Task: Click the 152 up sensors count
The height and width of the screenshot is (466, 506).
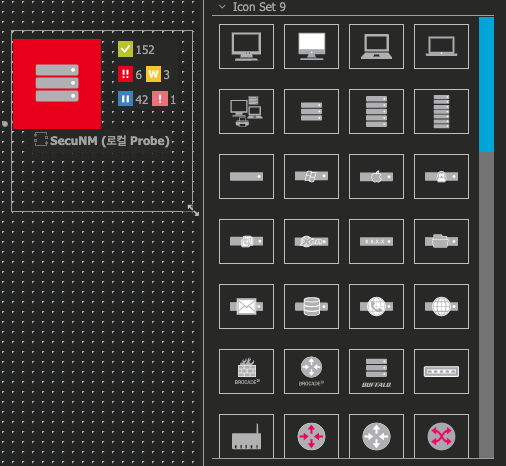Action: click(x=145, y=50)
